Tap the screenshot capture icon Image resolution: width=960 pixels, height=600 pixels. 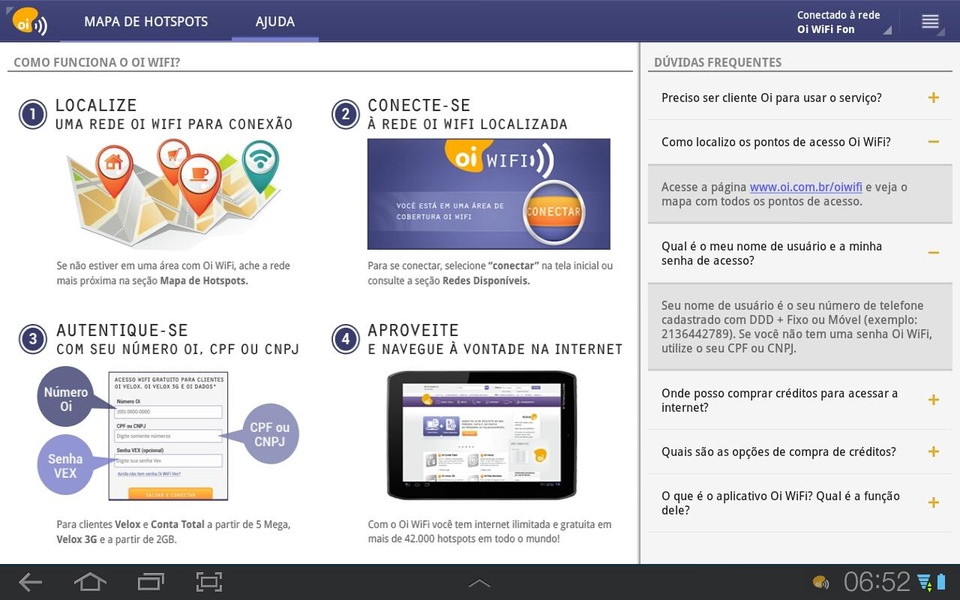coord(209,582)
